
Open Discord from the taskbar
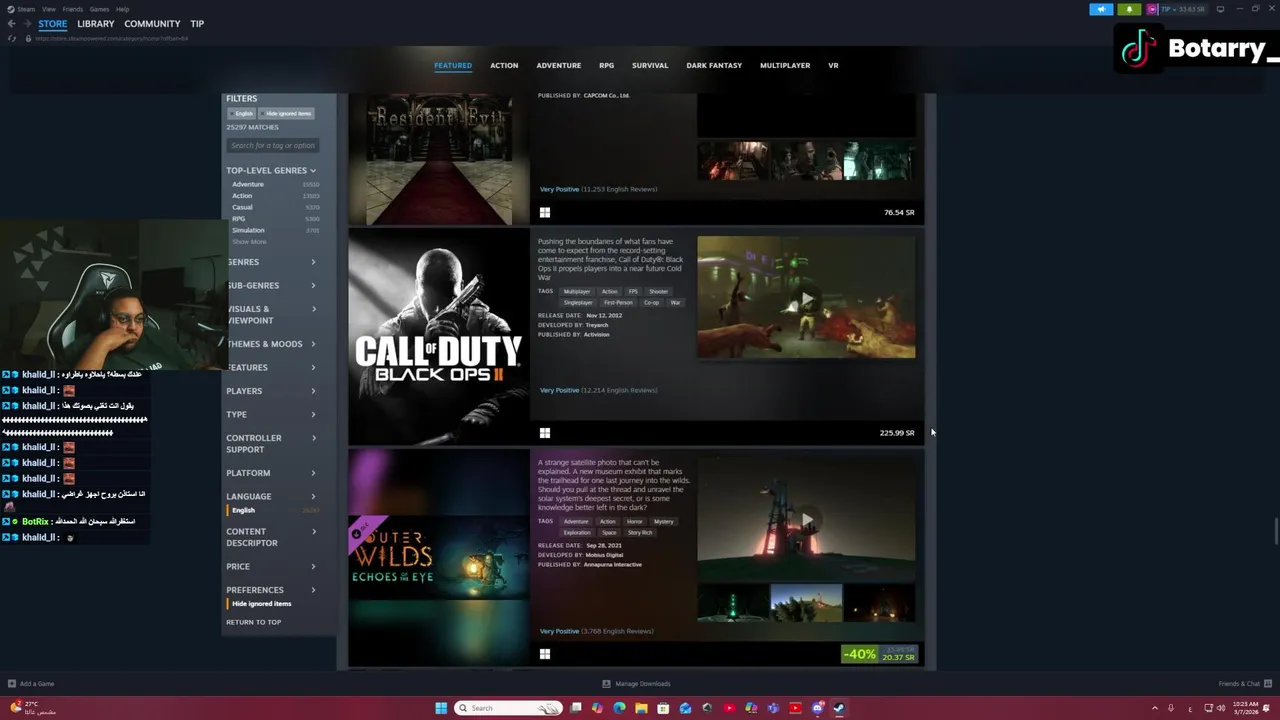tap(817, 708)
